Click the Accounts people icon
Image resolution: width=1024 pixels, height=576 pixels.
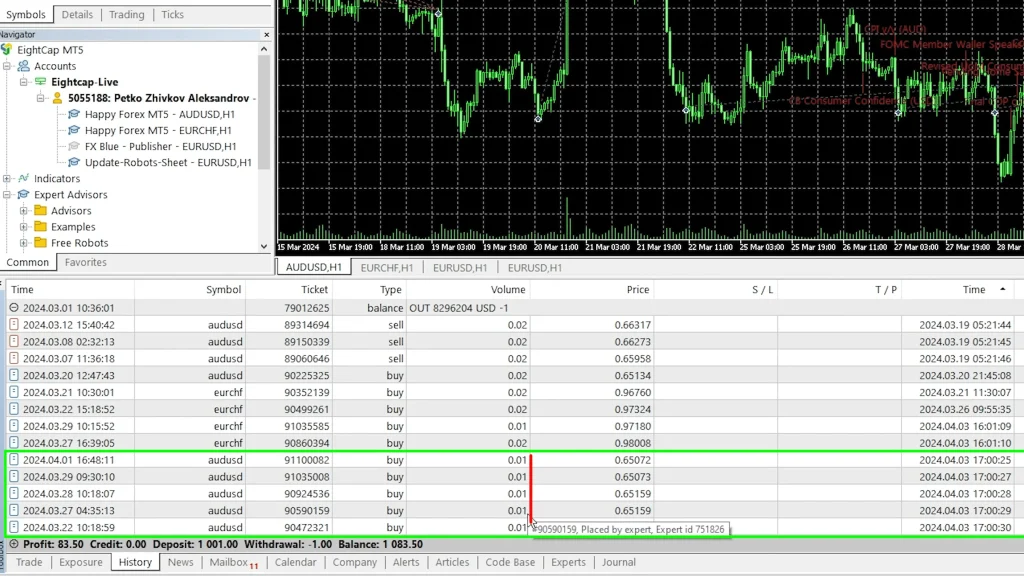click(x=23, y=66)
